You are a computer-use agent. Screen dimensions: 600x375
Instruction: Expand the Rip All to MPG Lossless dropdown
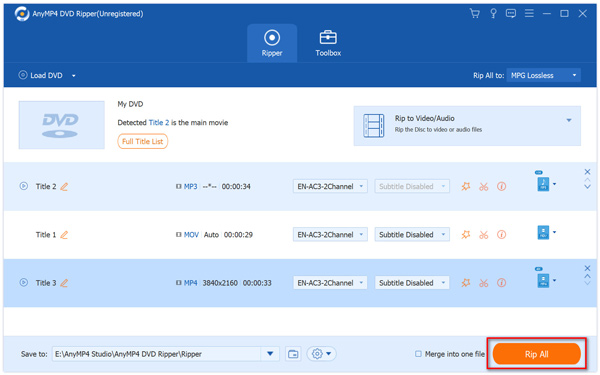(x=543, y=75)
